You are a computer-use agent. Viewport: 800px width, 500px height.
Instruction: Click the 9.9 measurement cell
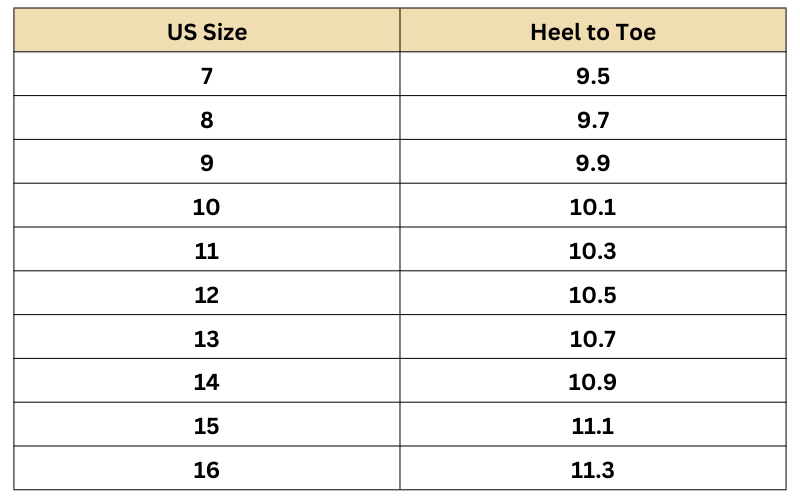tap(593, 163)
